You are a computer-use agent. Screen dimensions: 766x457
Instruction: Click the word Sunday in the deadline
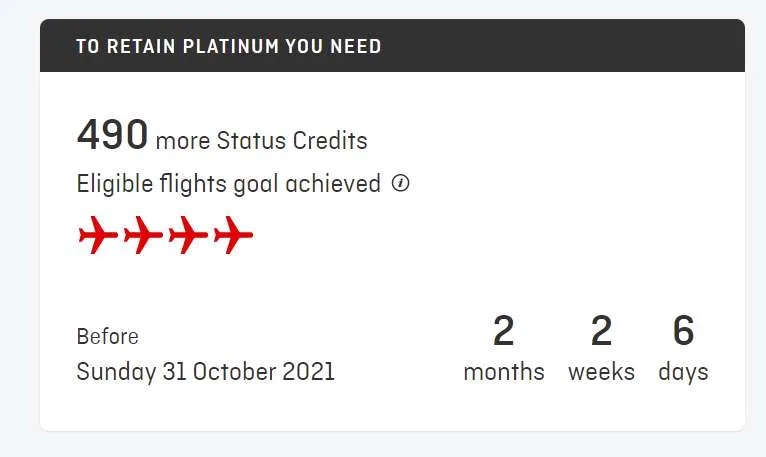tap(116, 372)
